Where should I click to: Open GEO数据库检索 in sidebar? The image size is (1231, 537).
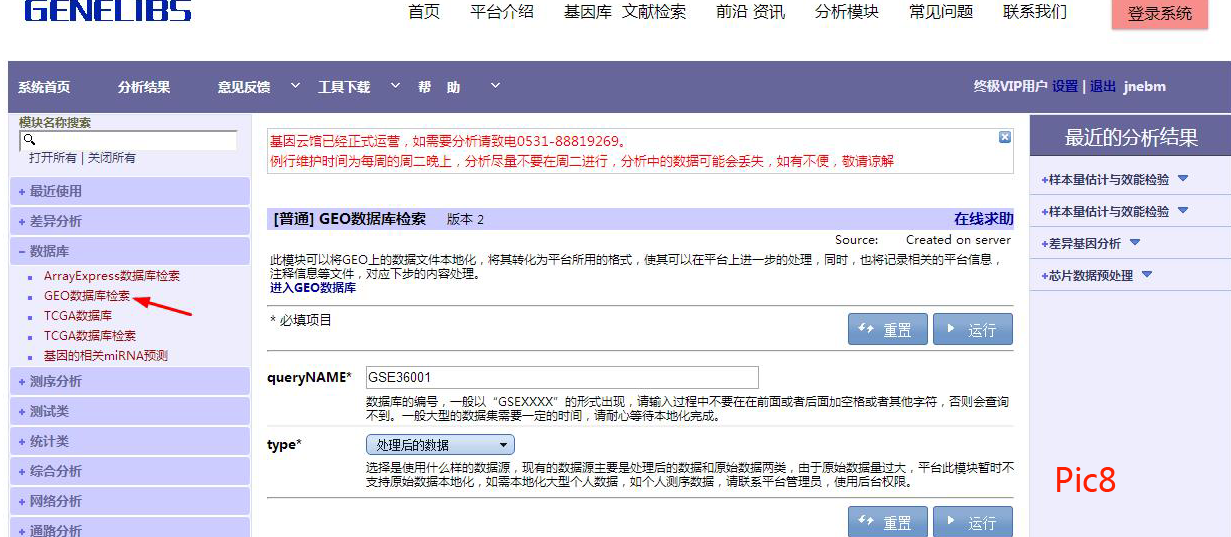tap(87, 296)
